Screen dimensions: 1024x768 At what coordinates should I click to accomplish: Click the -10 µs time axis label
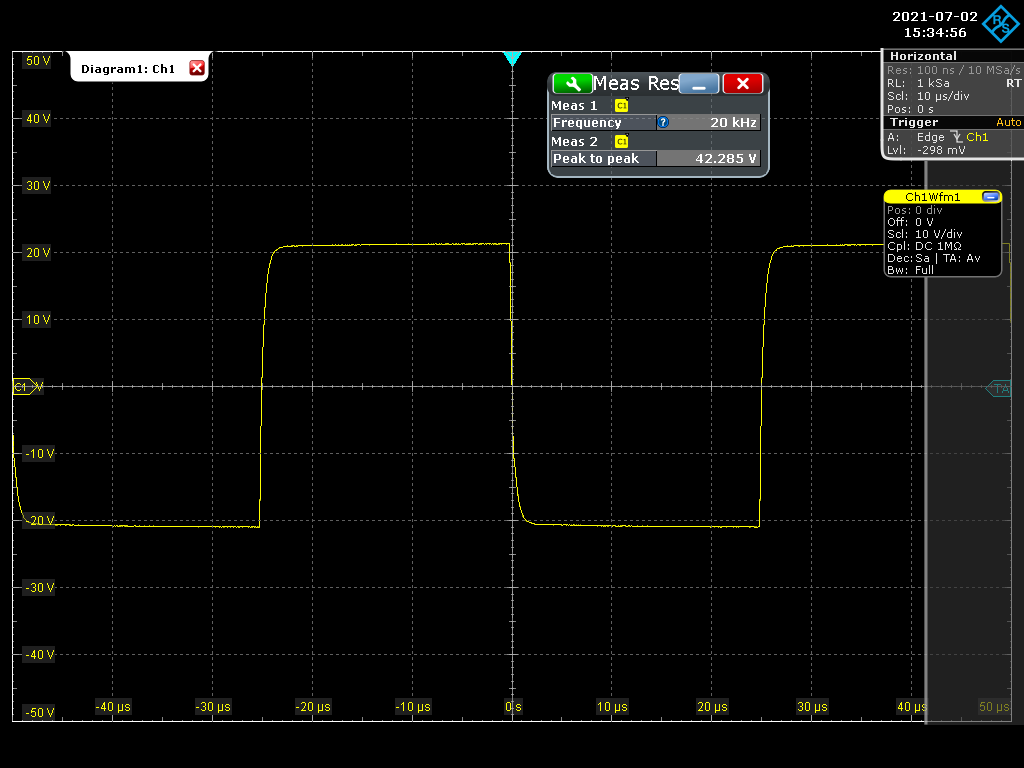click(413, 707)
